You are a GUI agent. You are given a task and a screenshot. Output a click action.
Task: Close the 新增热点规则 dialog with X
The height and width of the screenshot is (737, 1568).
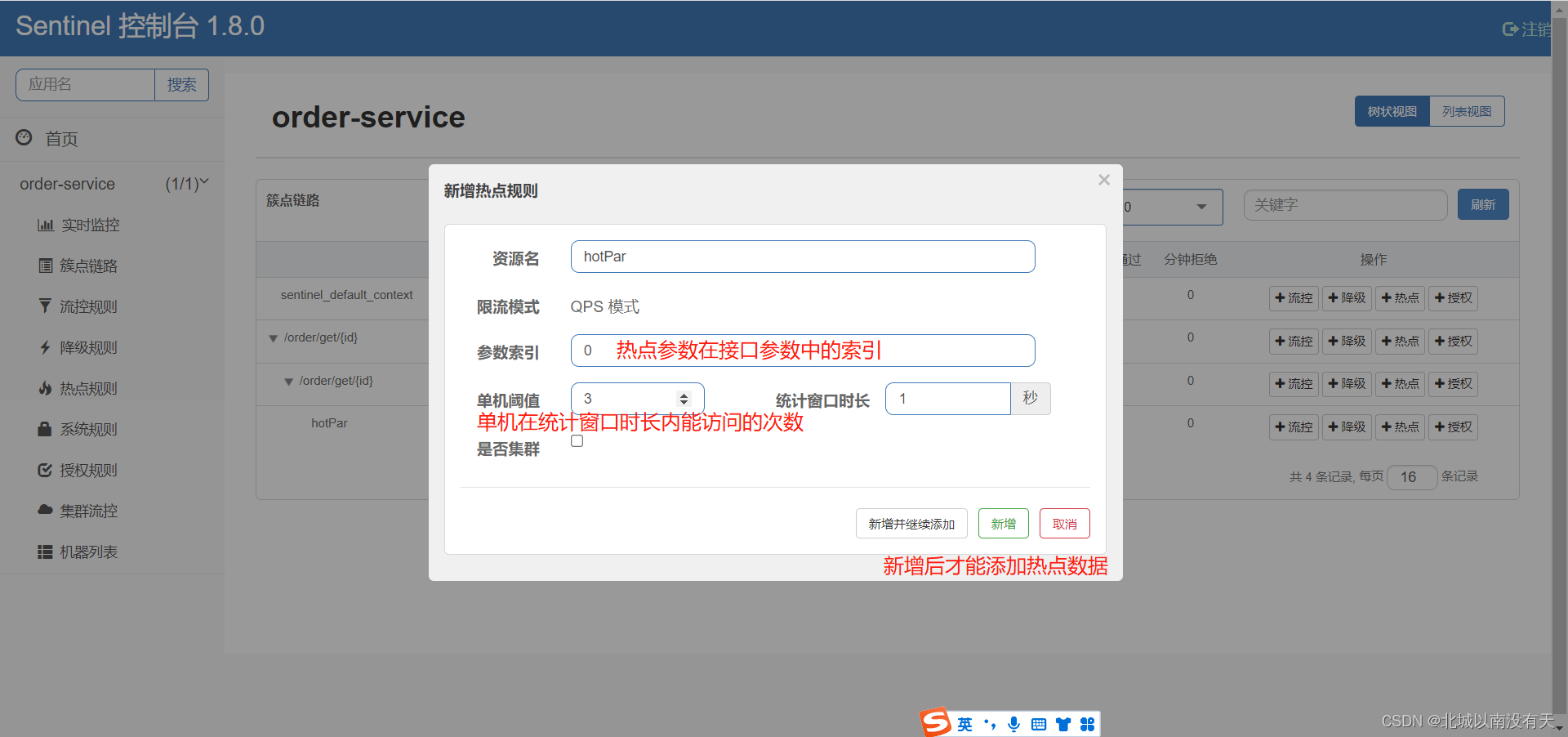[x=1104, y=180]
